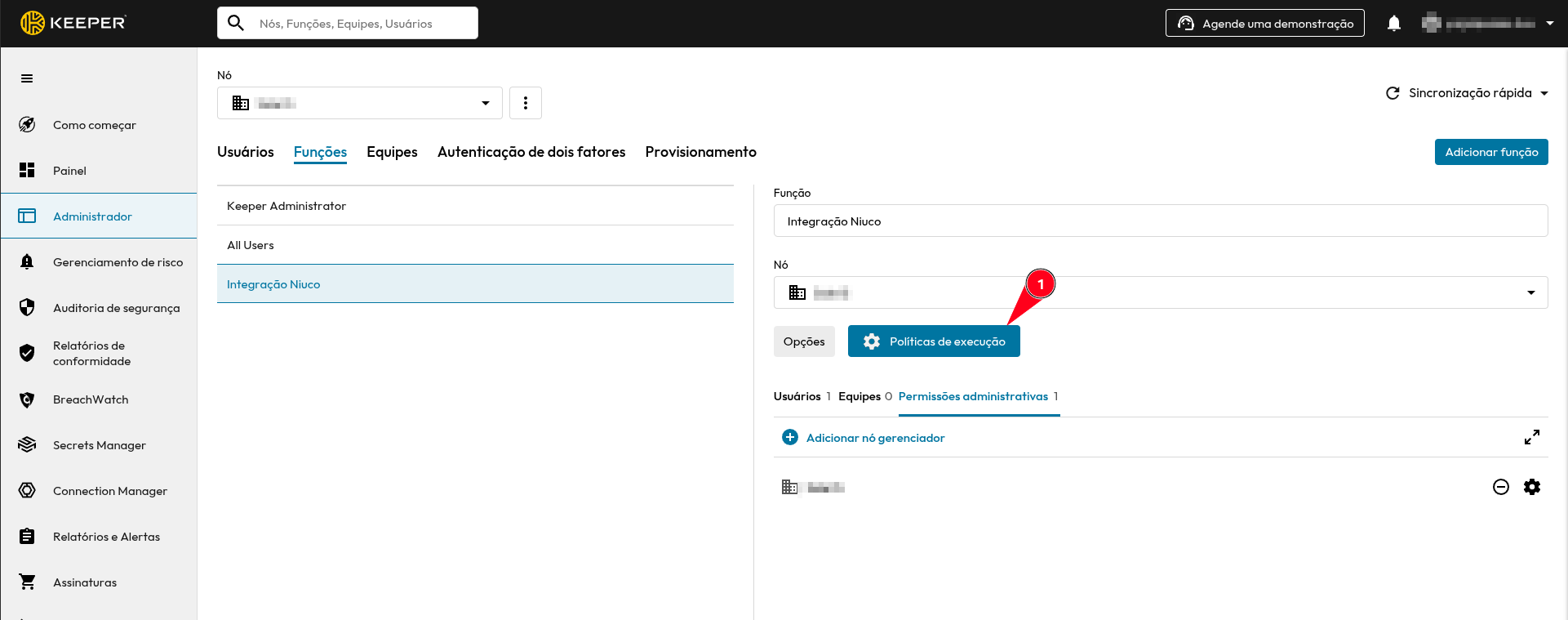Open the user account menu arrow

[x=1550, y=24]
